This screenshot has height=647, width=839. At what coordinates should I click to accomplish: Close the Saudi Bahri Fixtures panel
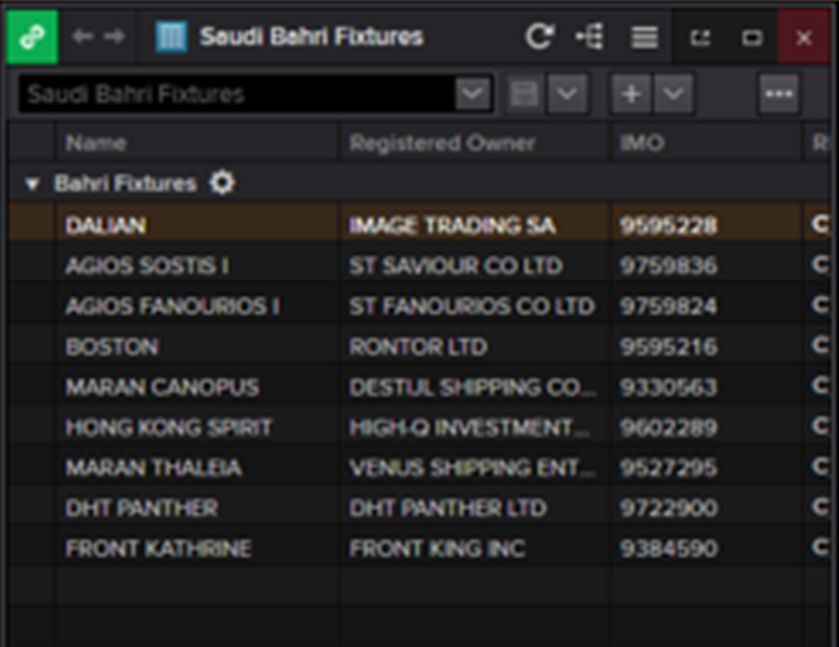[804, 38]
